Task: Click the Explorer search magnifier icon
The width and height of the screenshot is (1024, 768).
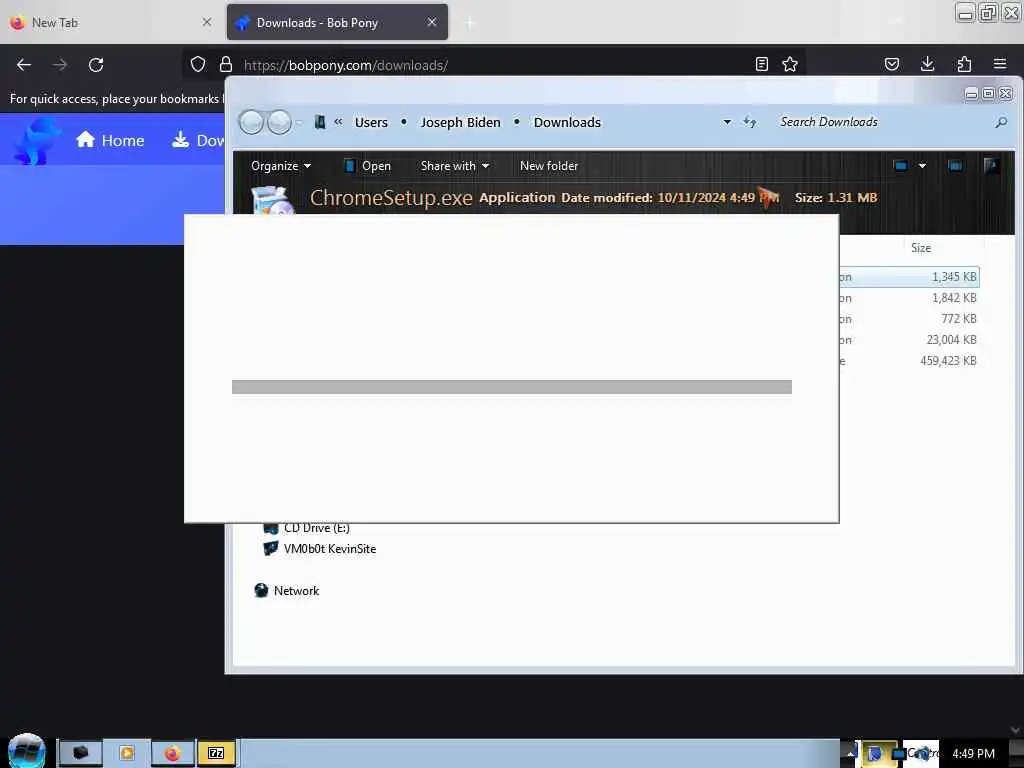Action: tap(1000, 122)
